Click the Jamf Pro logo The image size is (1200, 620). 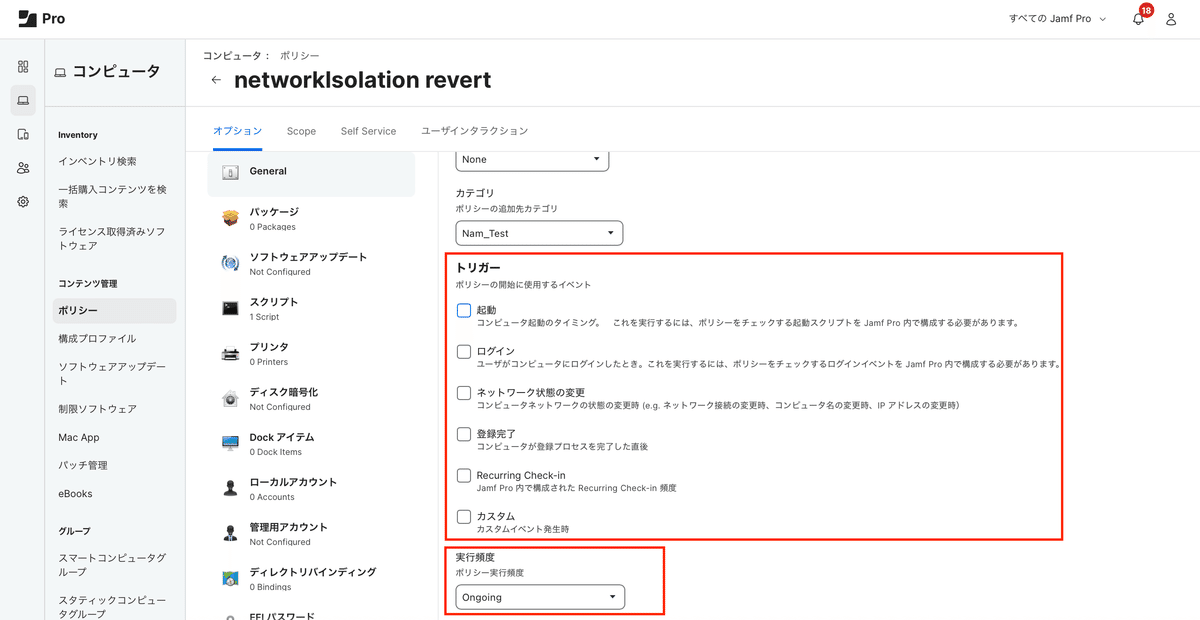pyautogui.click(x=41, y=19)
